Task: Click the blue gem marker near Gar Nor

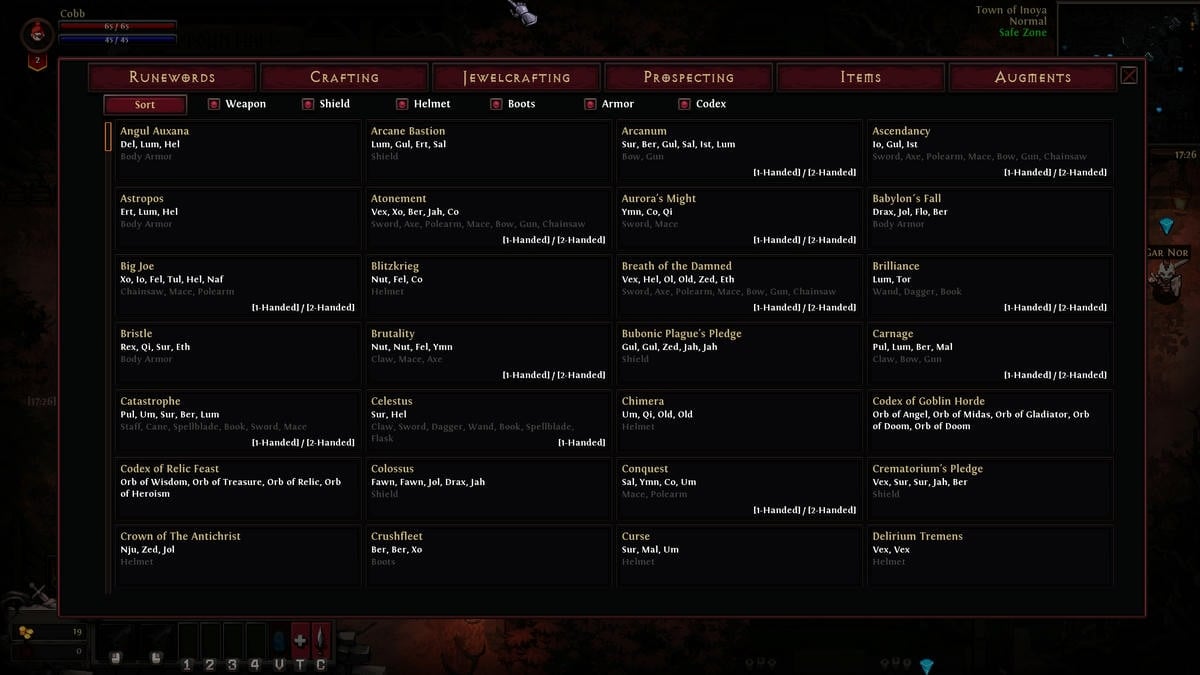Action: tap(1165, 225)
